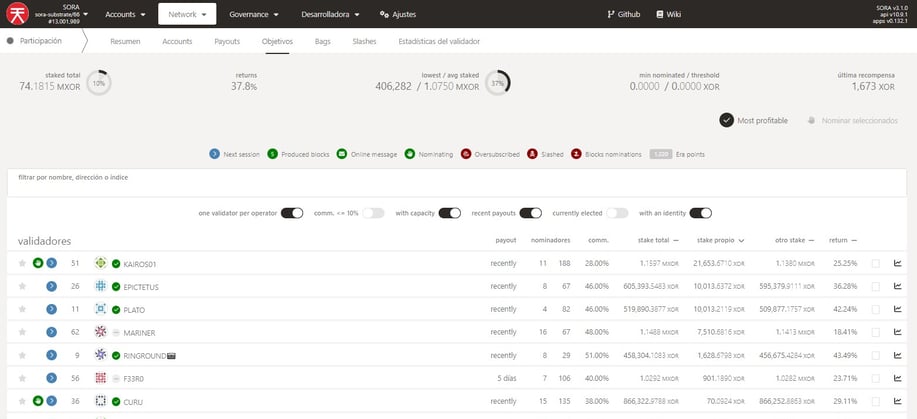Switch to the Accounts staking tab
Screen dimensions: 917x419
177,42
